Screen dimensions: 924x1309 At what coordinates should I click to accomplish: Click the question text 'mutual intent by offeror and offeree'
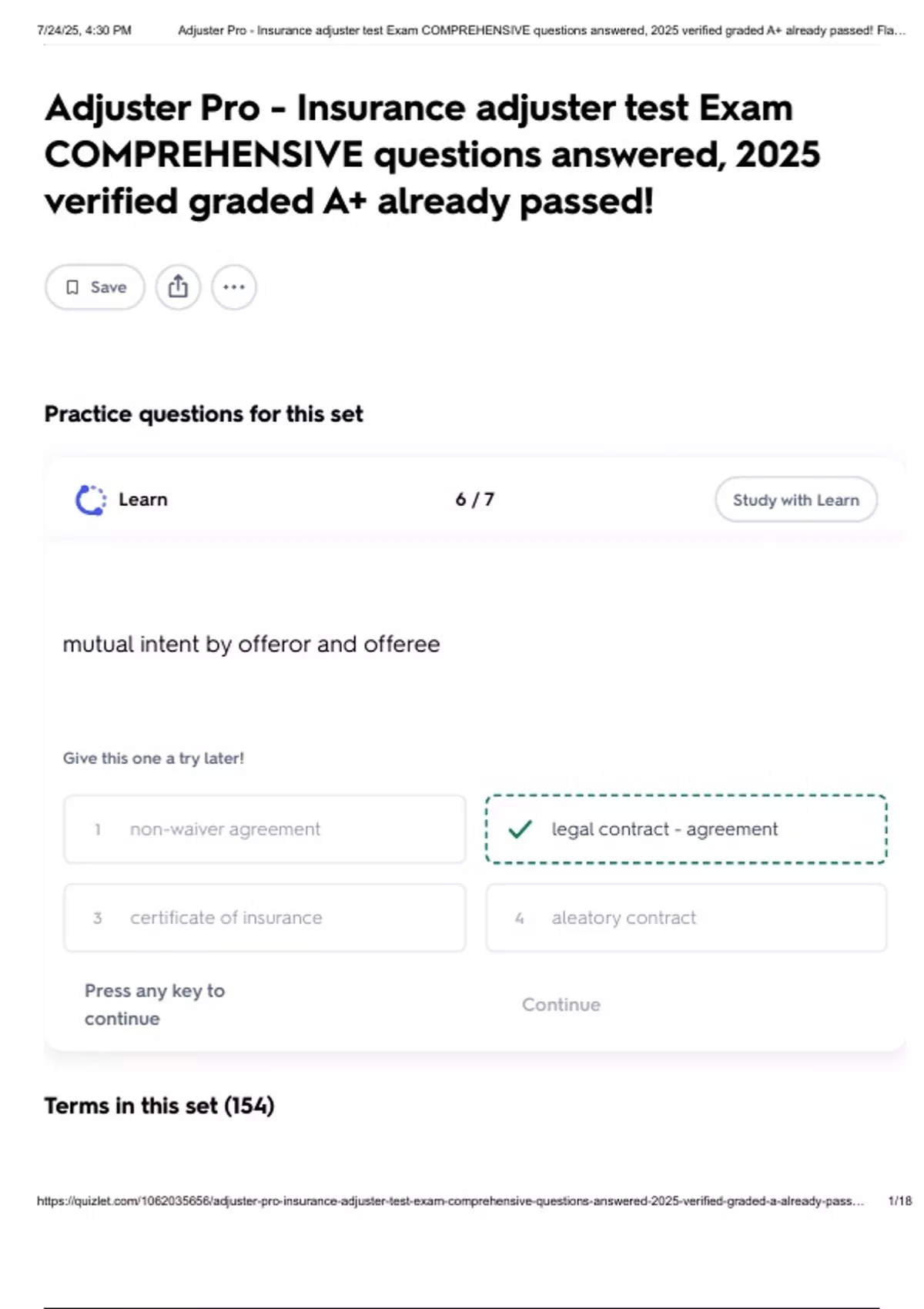click(251, 644)
